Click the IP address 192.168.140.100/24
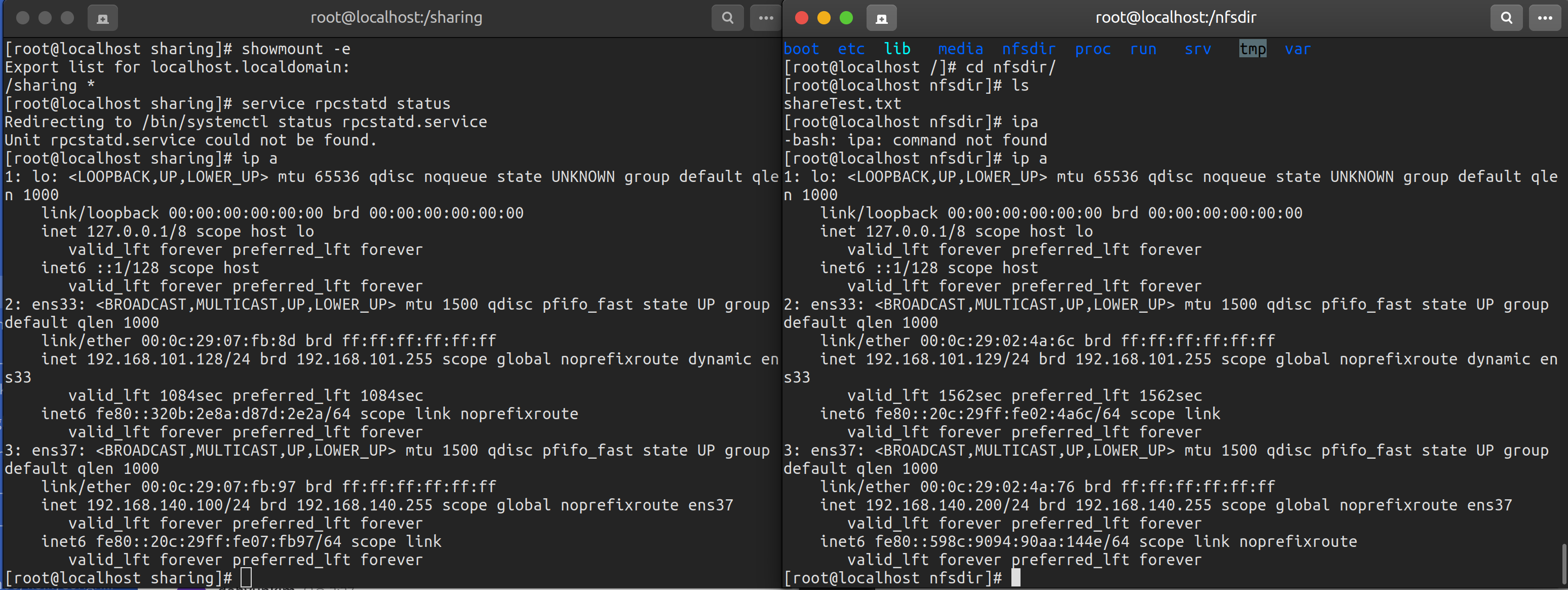The width and height of the screenshot is (1568, 590). [169, 505]
